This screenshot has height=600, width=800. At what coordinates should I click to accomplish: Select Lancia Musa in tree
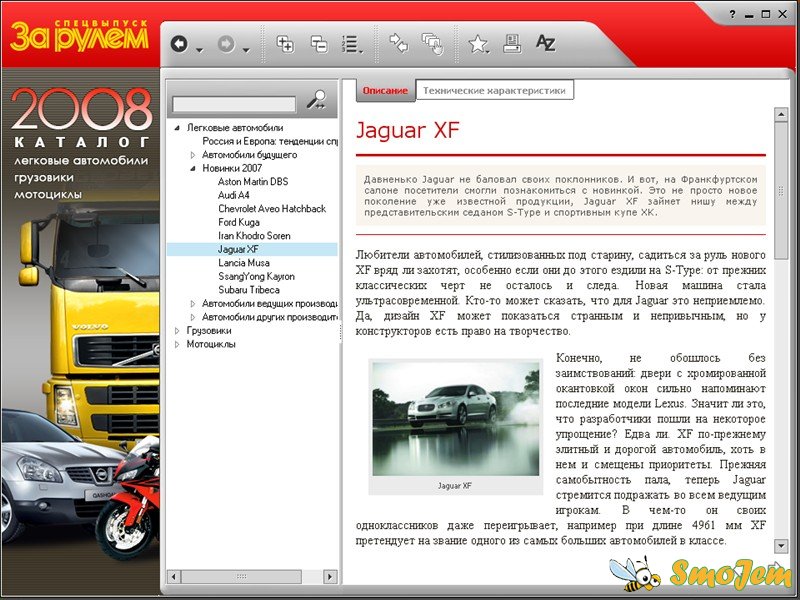tap(244, 263)
